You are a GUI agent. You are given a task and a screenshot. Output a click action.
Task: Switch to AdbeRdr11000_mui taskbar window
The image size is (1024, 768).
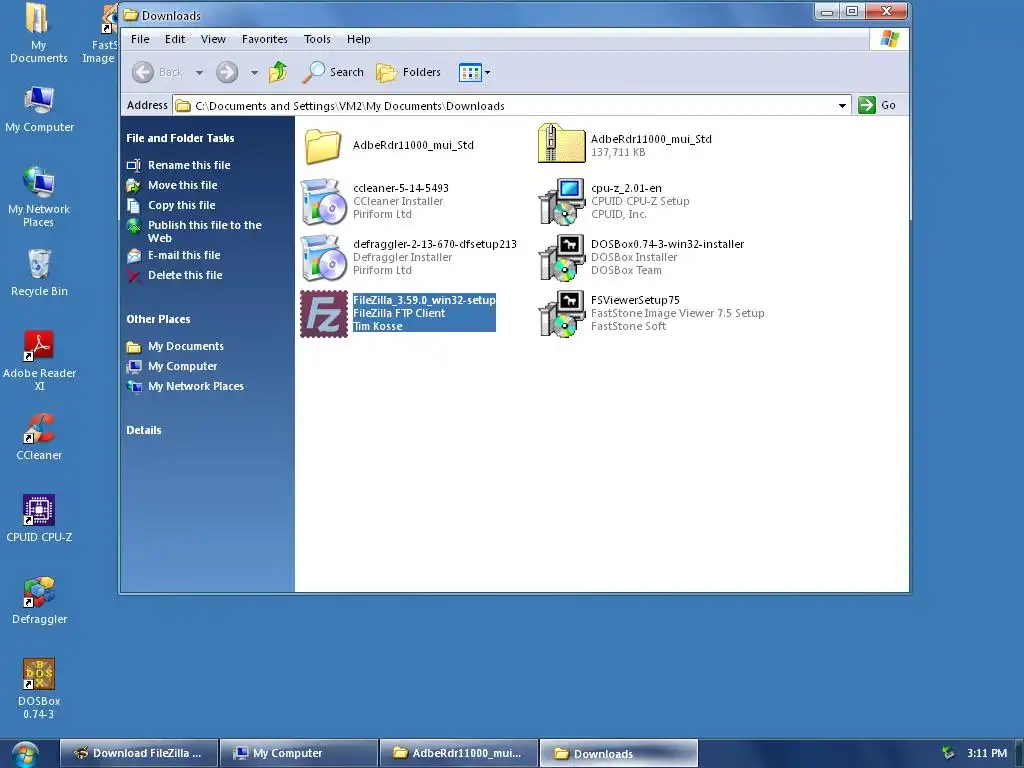pos(458,753)
